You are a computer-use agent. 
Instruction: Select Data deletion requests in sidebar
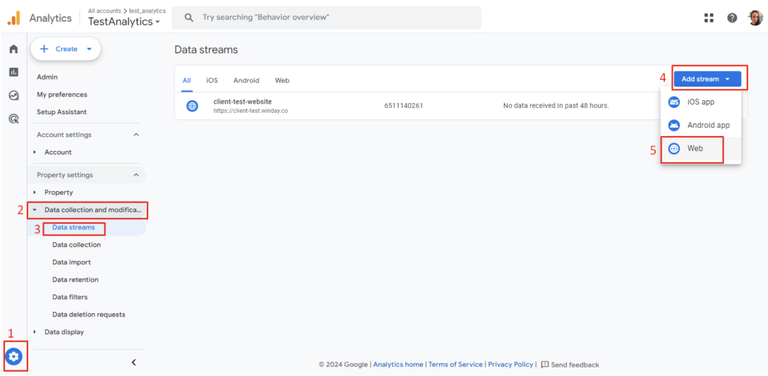89,315
